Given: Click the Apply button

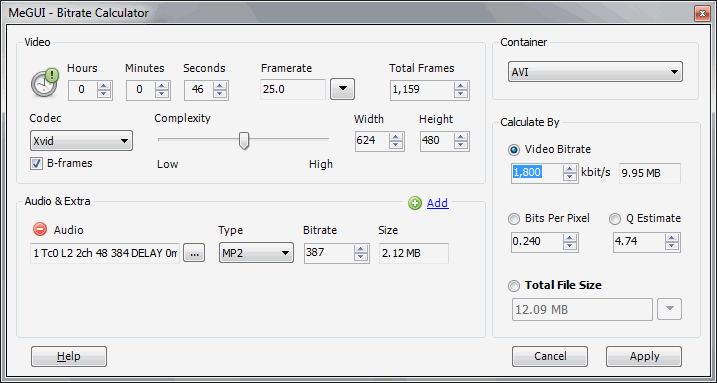Looking at the screenshot, I should coord(644,356).
